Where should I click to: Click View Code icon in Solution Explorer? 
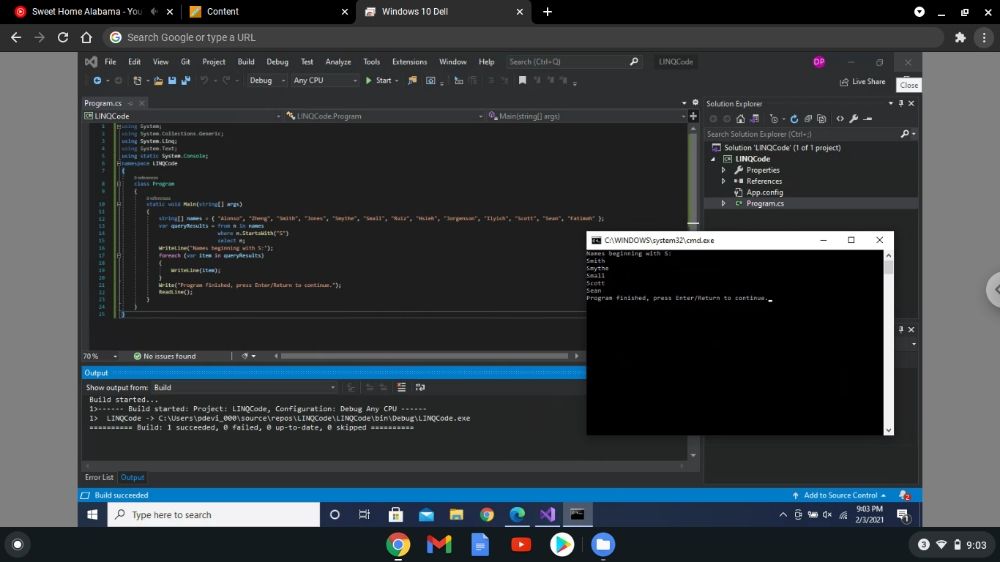pyautogui.click(x=840, y=119)
